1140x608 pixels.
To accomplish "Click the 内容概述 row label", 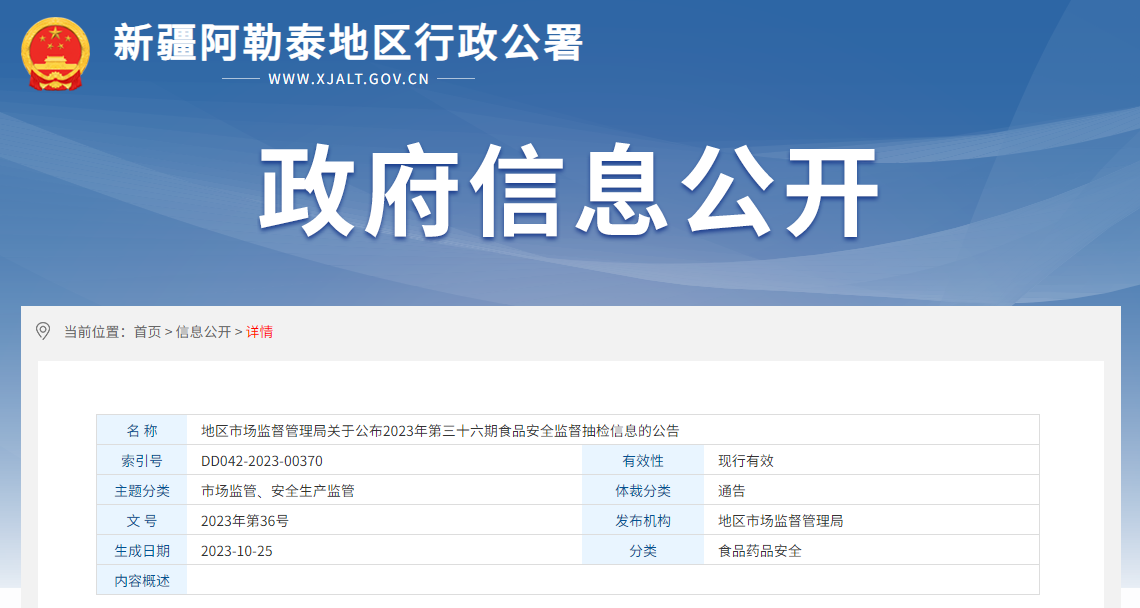I will 142,581.
